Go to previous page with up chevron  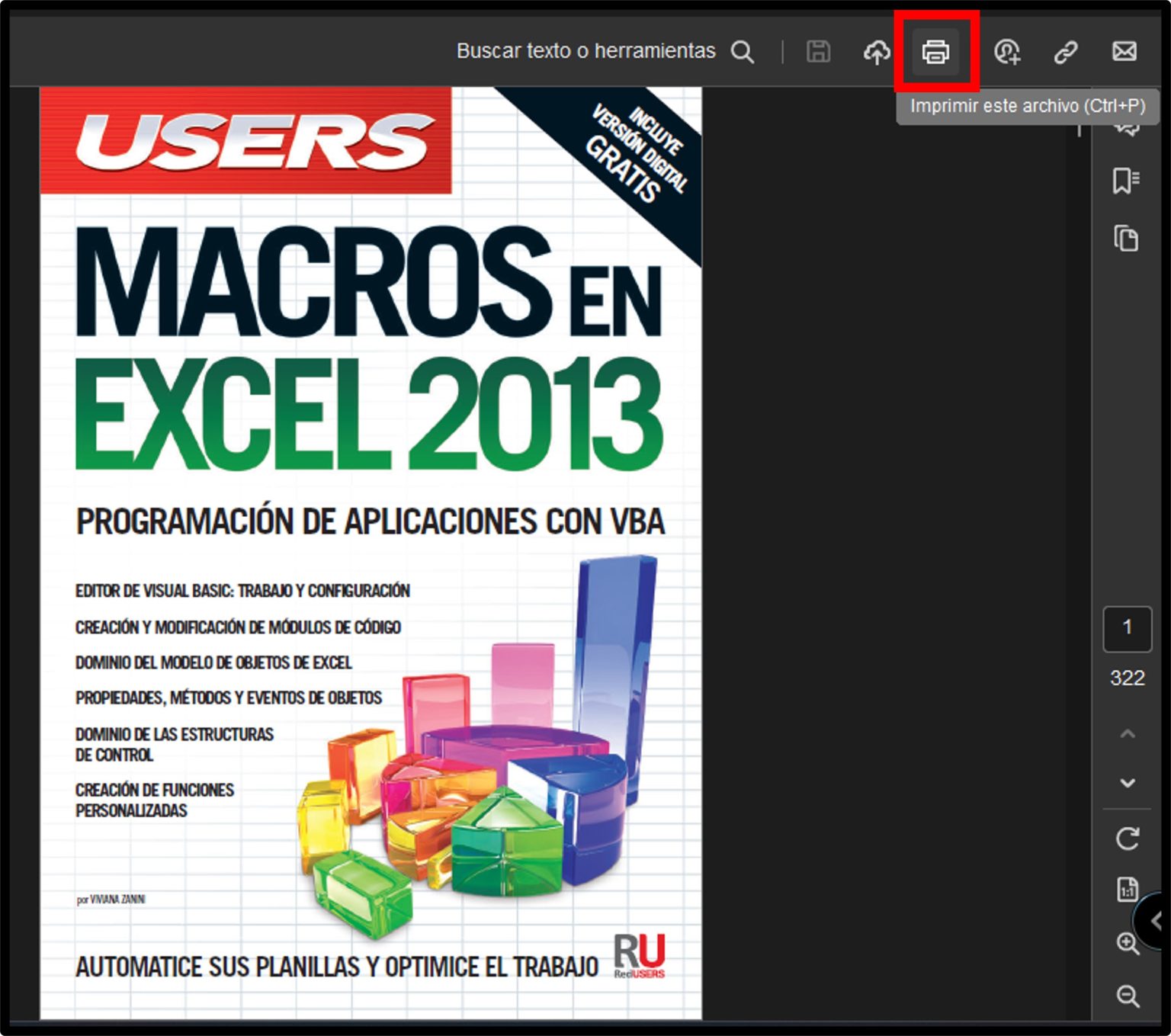(1126, 733)
